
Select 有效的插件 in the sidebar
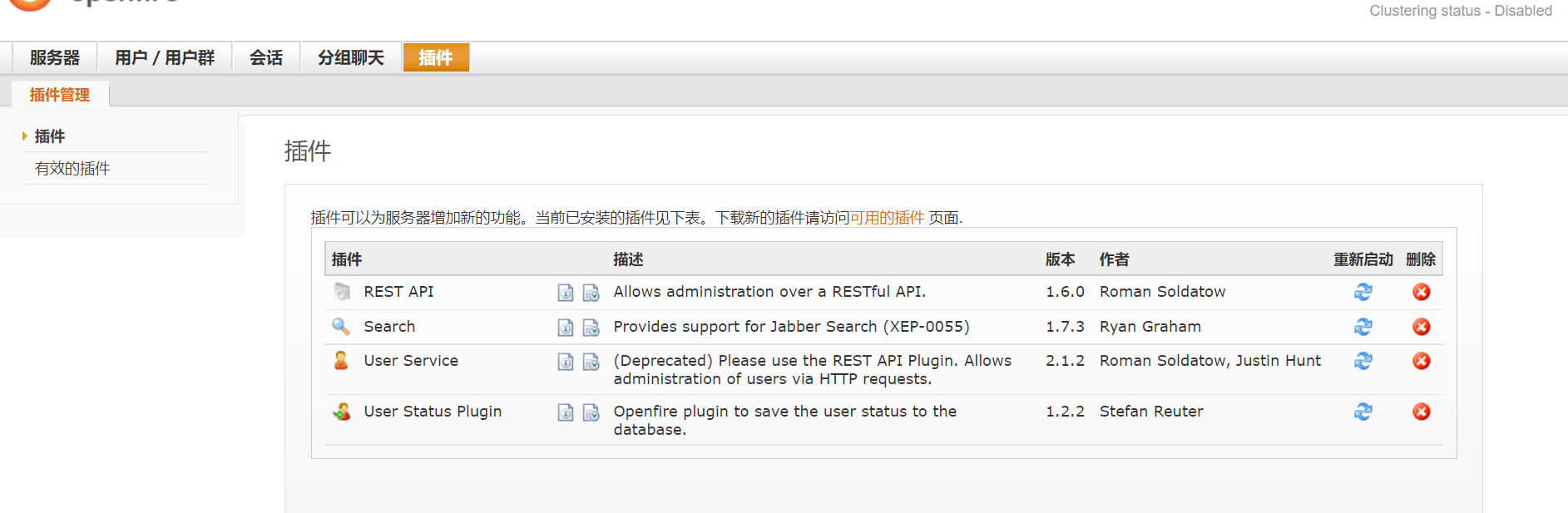(x=72, y=169)
